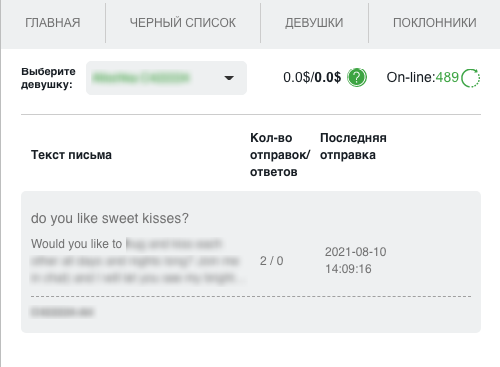Click the 2021-08-10 14:09:16 send date
Screen dimensions: 500x367
tap(356, 260)
